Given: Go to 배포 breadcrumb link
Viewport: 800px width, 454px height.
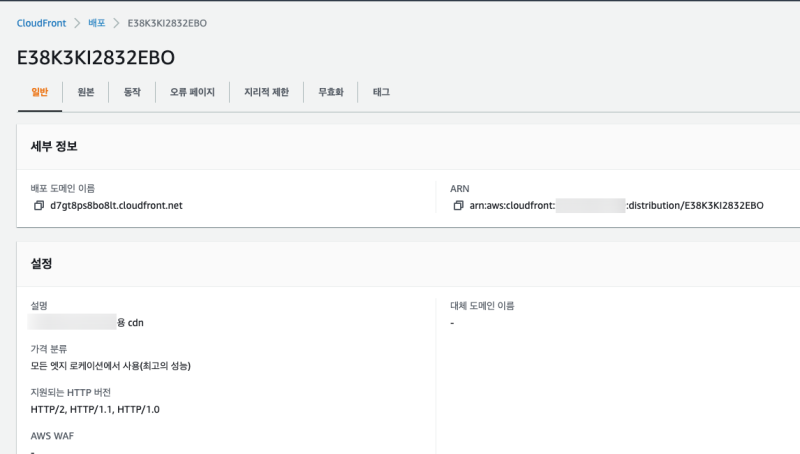Looking at the screenshot, I should pyautogui.click(x=96, y=23).
